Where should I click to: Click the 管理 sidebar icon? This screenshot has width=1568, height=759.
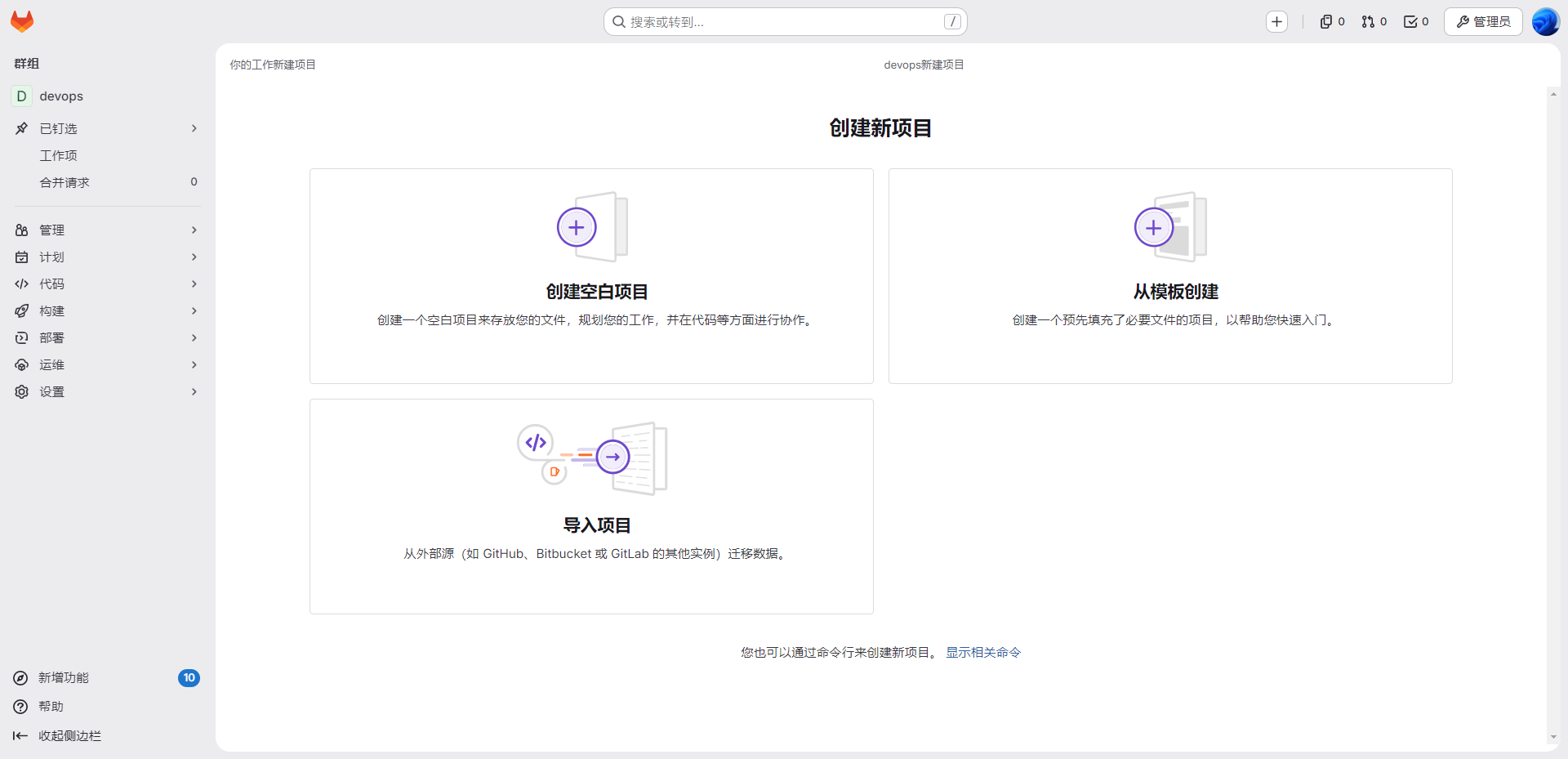pyautogui.click(x=22, y=230)
